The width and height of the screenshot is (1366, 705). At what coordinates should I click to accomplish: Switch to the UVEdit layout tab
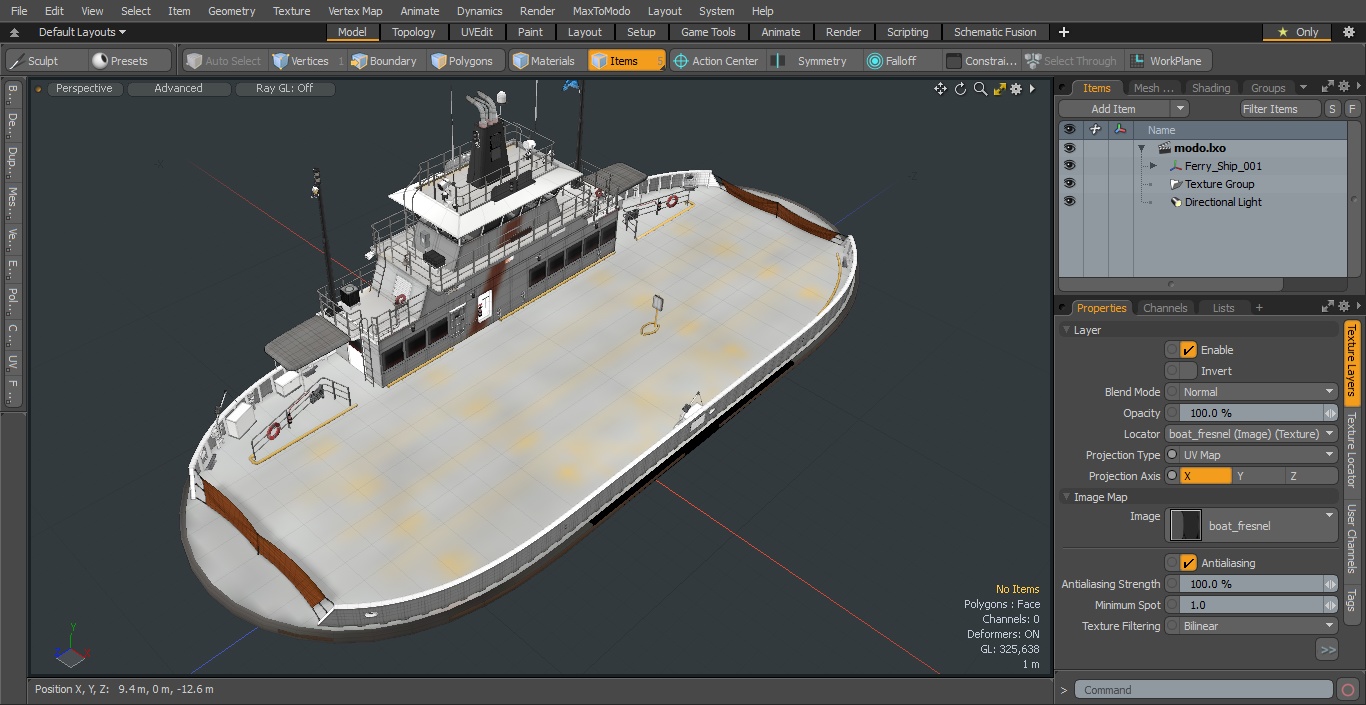click(477, 32)
